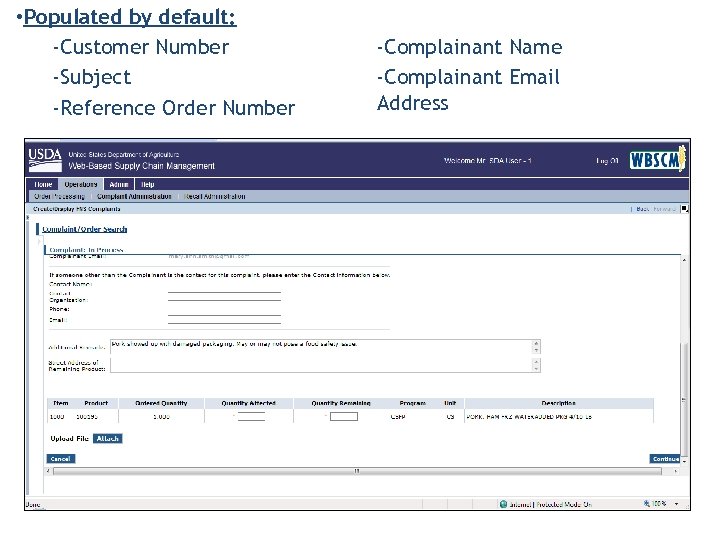Click the WBSCM logo
The image size is (720, 540).
pos(657,159)
